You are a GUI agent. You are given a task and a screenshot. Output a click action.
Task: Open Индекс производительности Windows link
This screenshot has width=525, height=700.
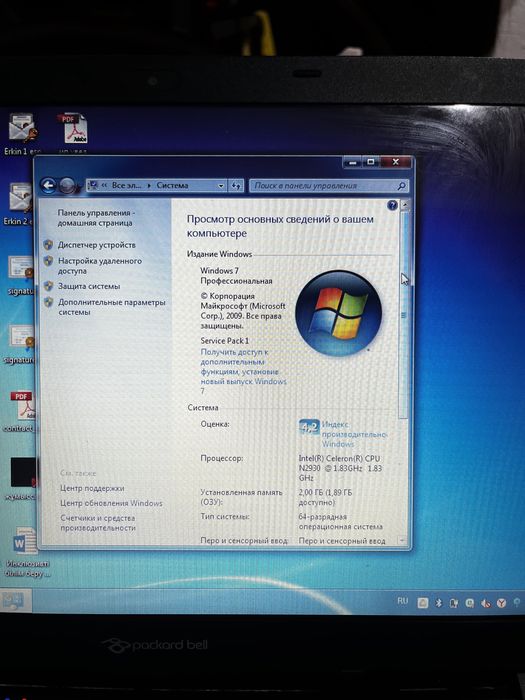pyautogui.click(x=354, y=434)
